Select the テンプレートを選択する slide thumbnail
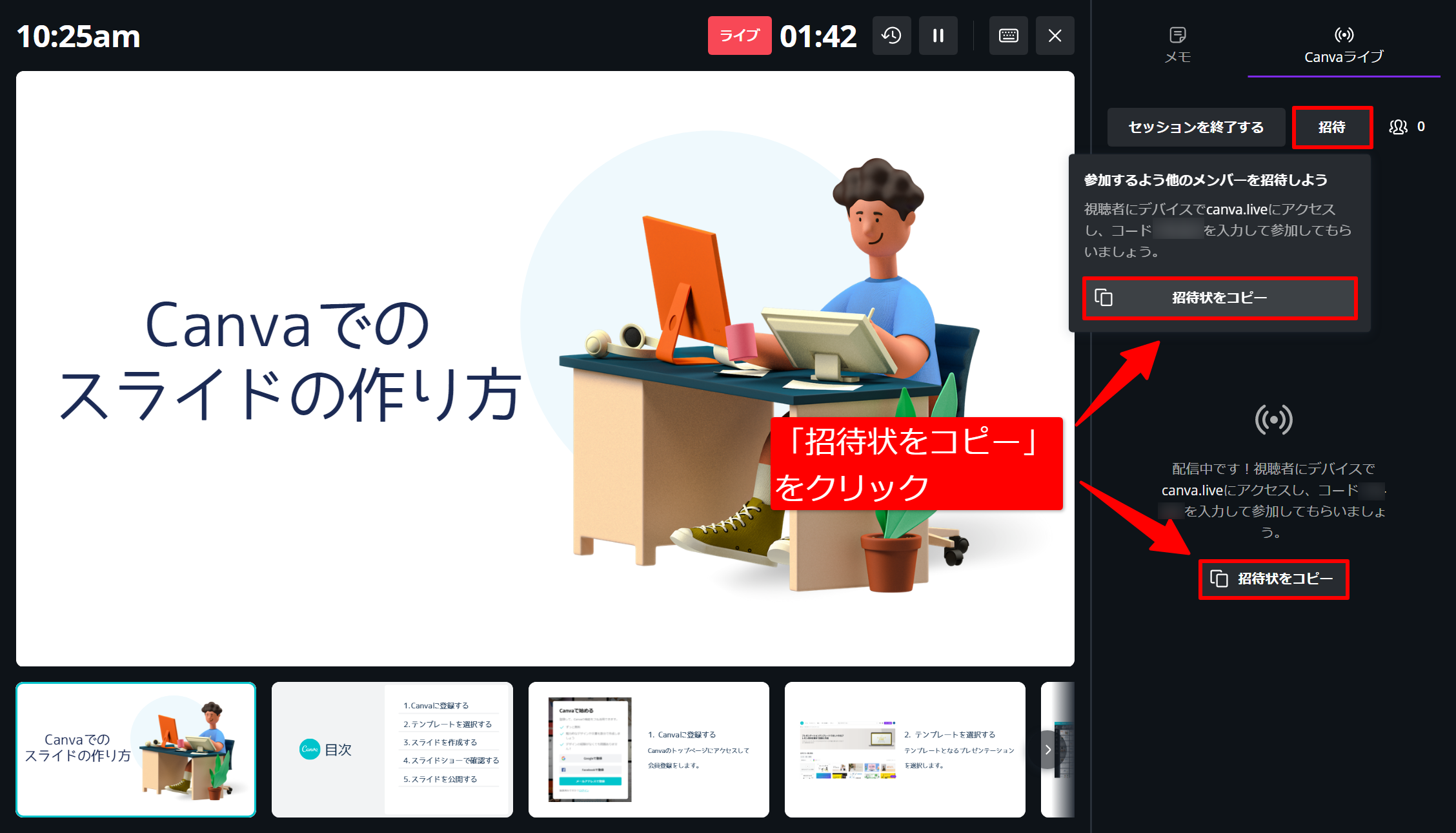 [x=905, y=749]
